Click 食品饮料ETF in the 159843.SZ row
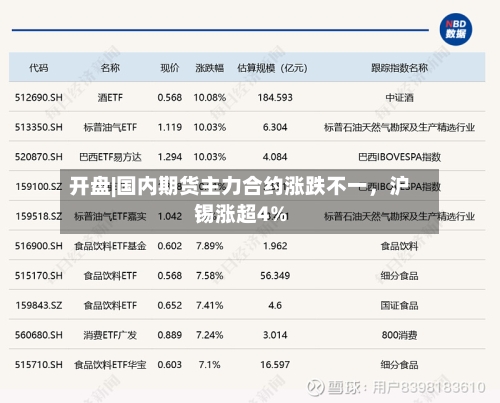The height and width of the screenshot is (403, 500). pos(110,305)
